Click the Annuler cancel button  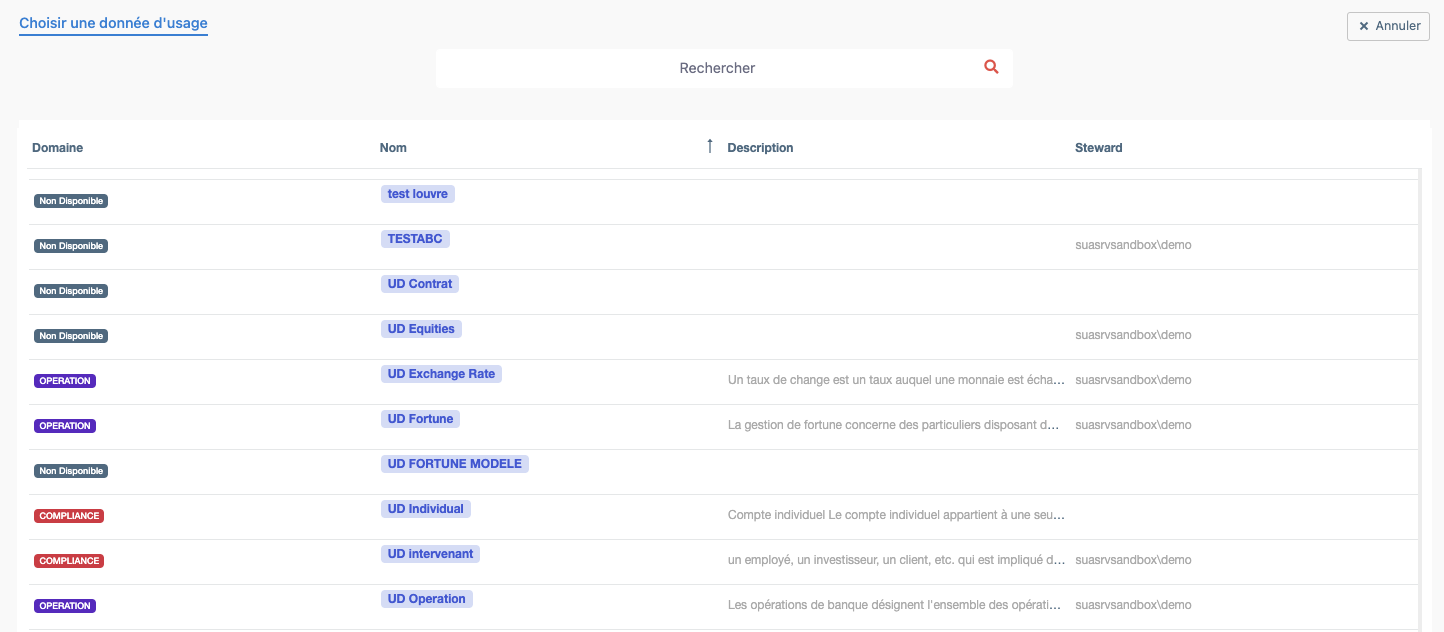click(x=1388, y=26)
